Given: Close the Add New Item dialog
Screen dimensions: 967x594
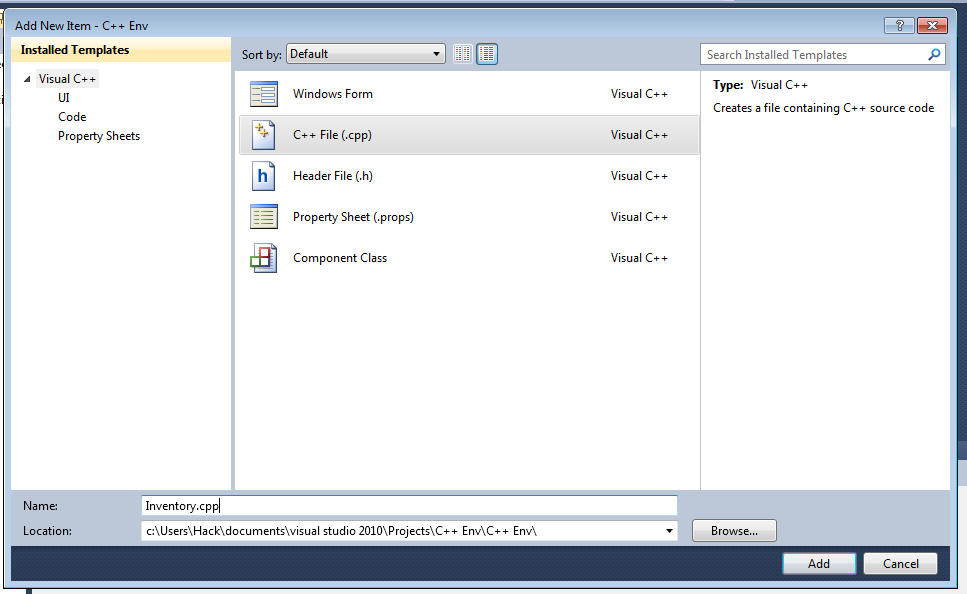Looking at the screenshot, I should (932, 25).
